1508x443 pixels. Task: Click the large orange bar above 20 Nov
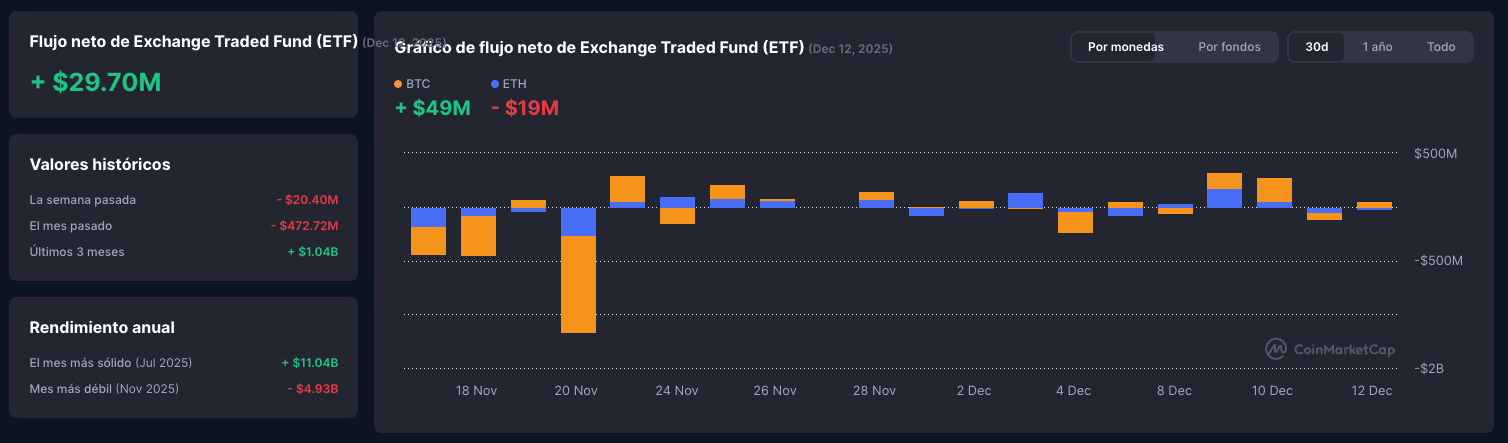pyautogui.click(x=578, y=284)
